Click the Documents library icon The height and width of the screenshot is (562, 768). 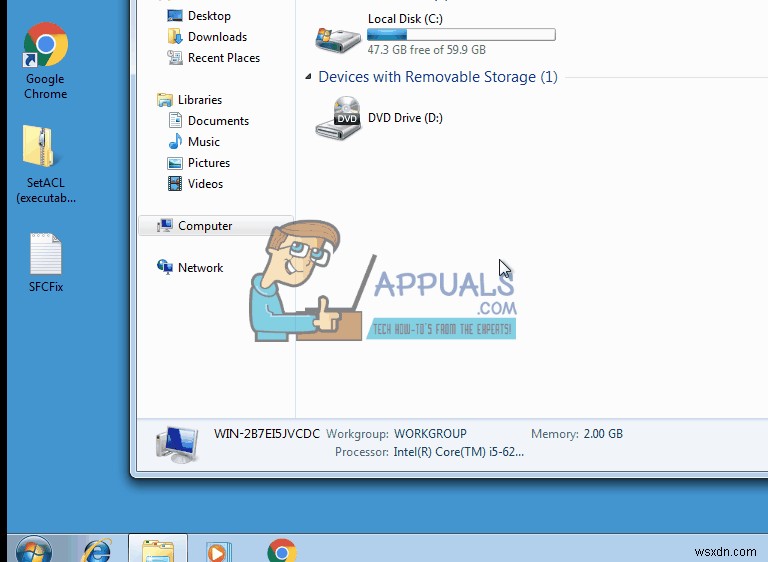(x=175, y=121)
